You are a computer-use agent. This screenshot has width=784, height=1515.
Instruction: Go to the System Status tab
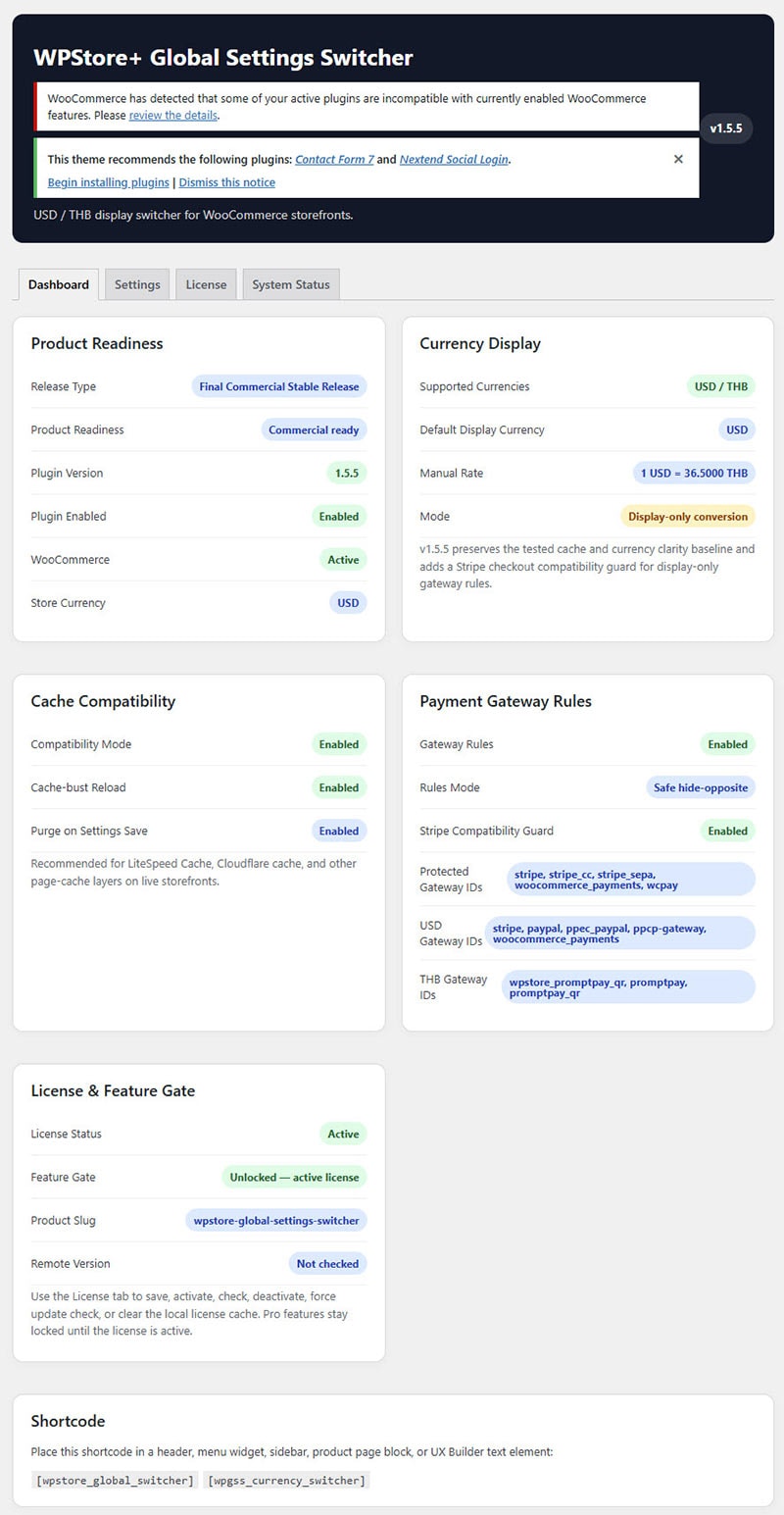[291, 284]
